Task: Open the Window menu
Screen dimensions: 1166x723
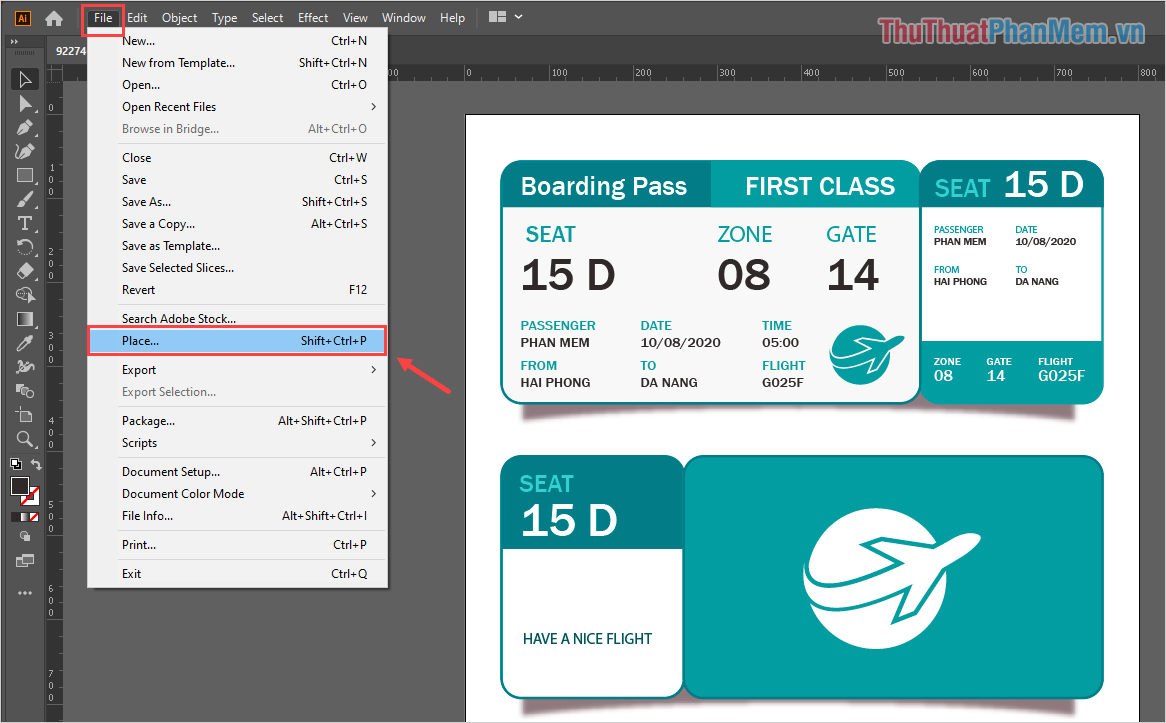Action: [403, 18]
